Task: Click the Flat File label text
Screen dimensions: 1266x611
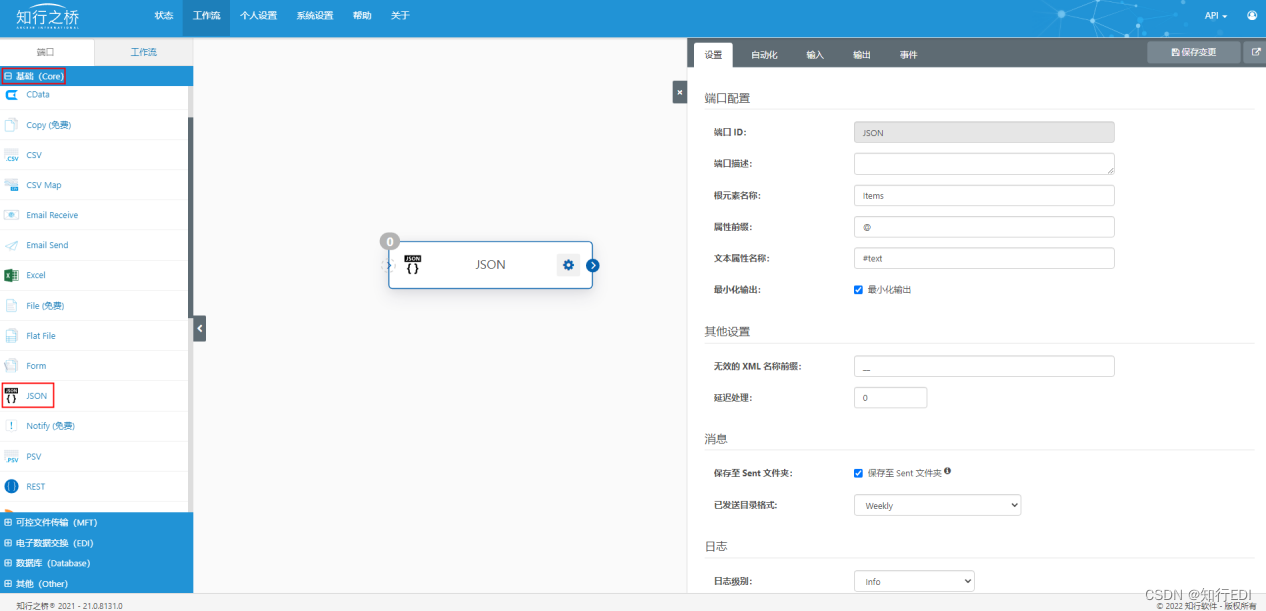Action: coord(41,336)
